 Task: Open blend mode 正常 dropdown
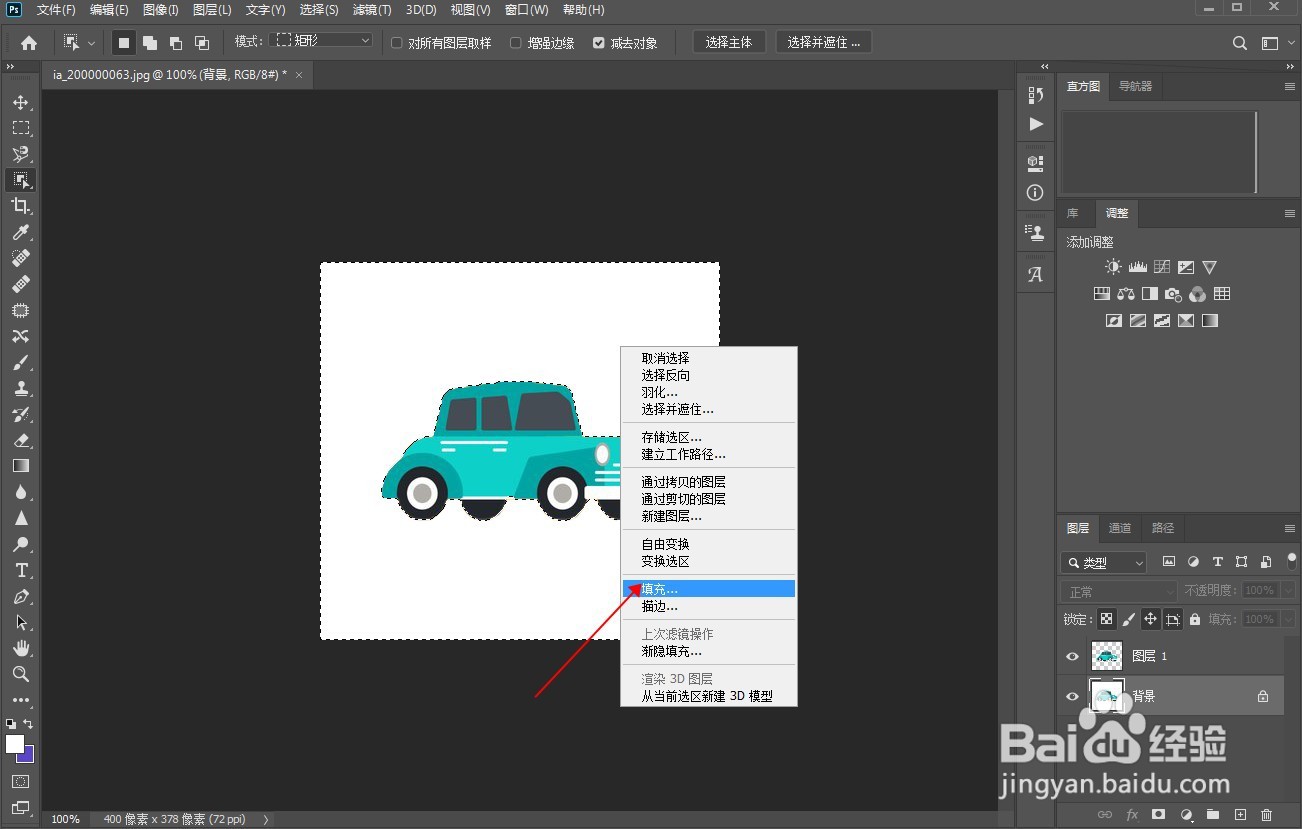(1120, 591)
